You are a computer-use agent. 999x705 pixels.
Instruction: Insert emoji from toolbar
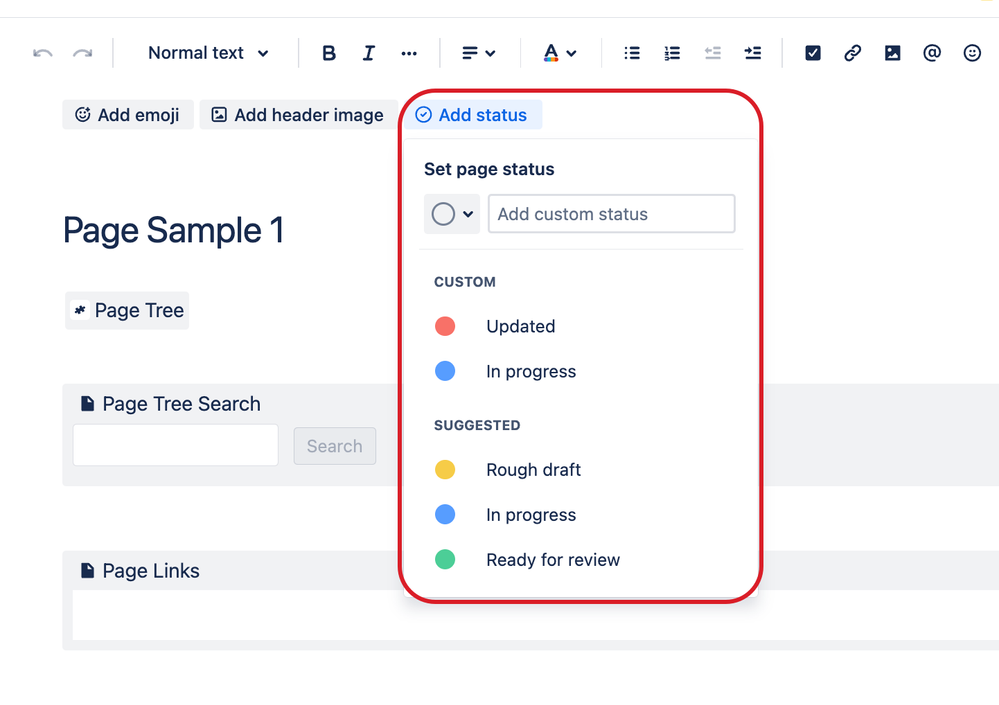point(972,53)
